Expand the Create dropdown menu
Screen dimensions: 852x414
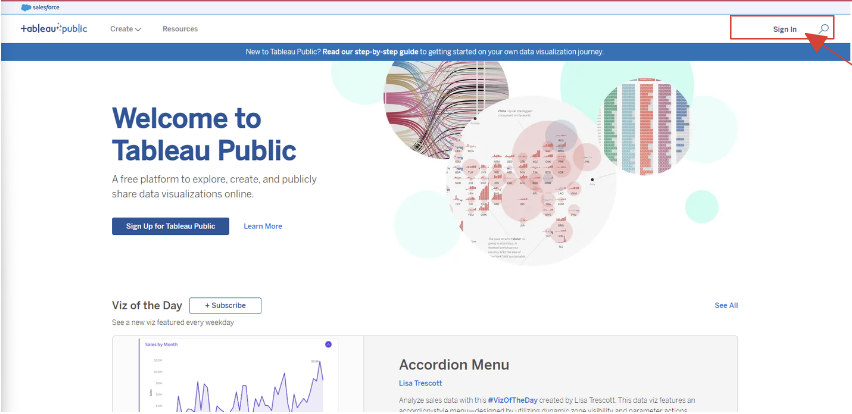(126, 29)
